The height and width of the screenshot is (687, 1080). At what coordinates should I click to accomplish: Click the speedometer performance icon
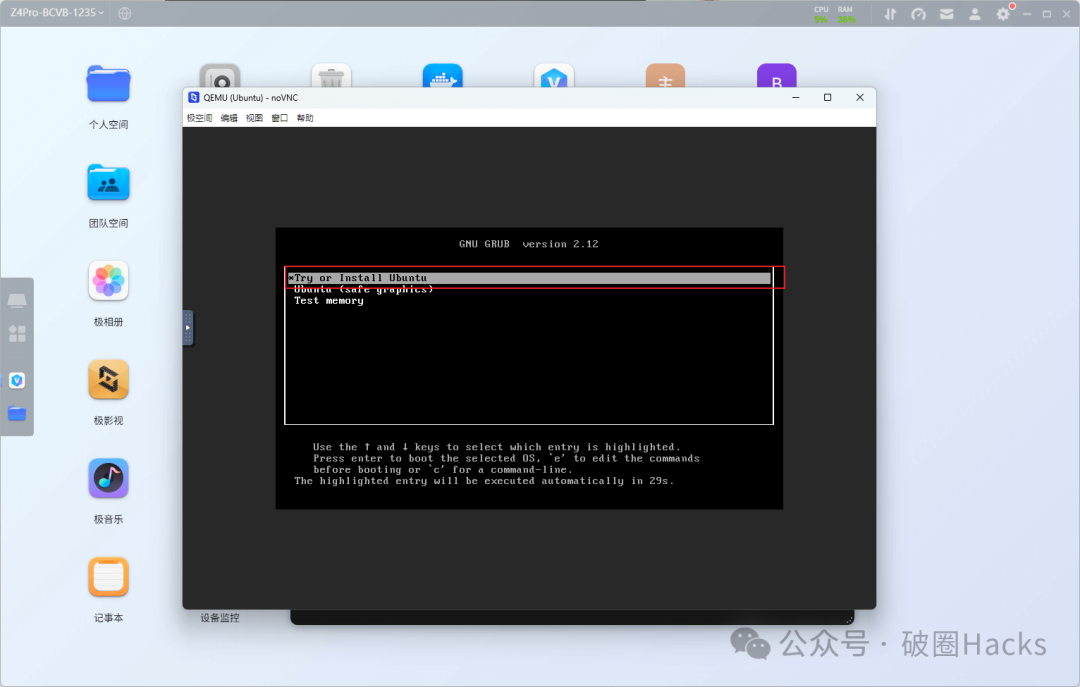click(919, 14)
